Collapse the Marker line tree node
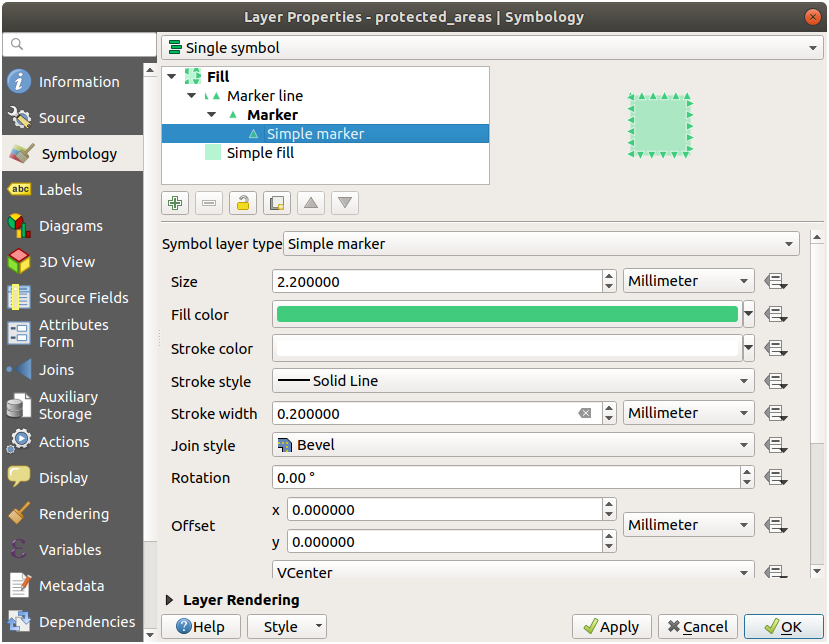Image resolution: width=829 pixels, height=644 pixels. pyautogui.click(x=191, y=96)
